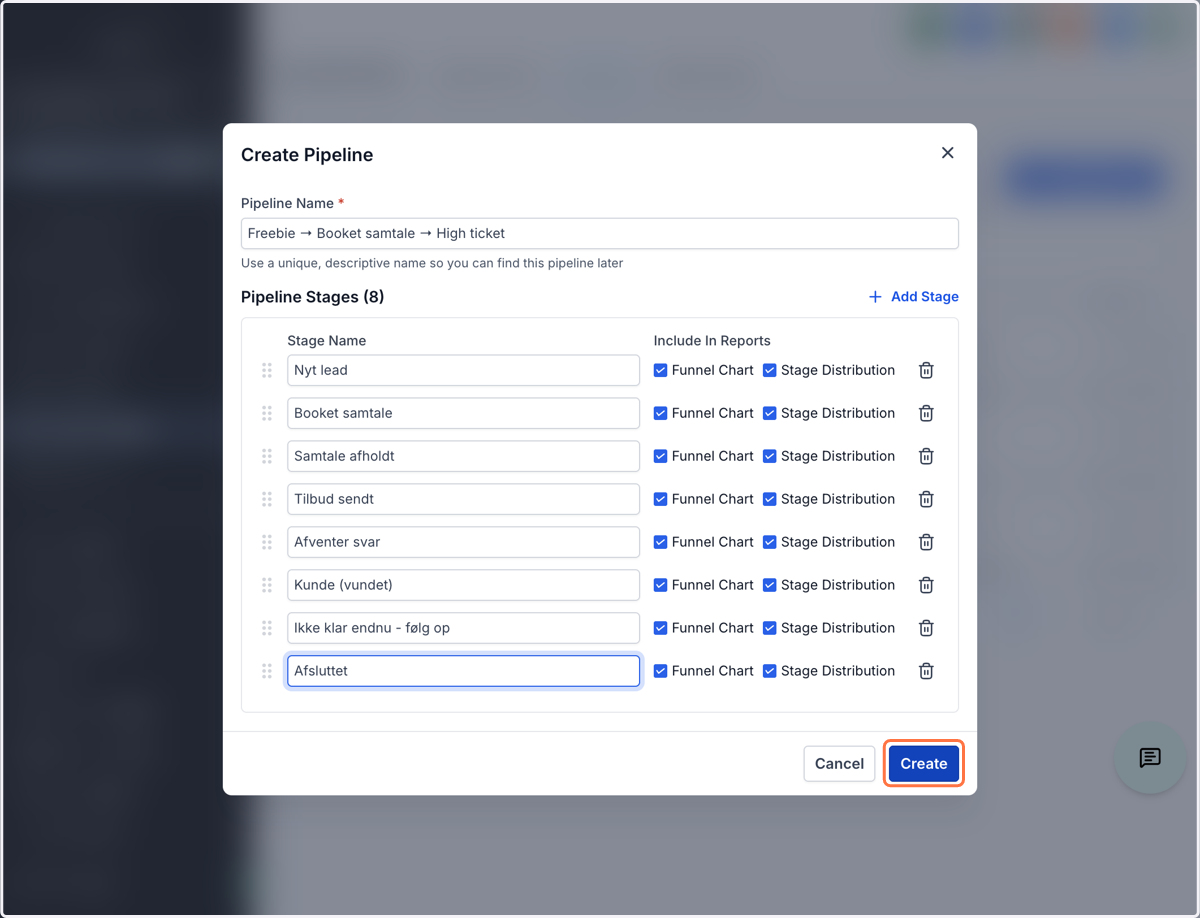
Task: Click the Stage Name column header
Action: [327, 341]
